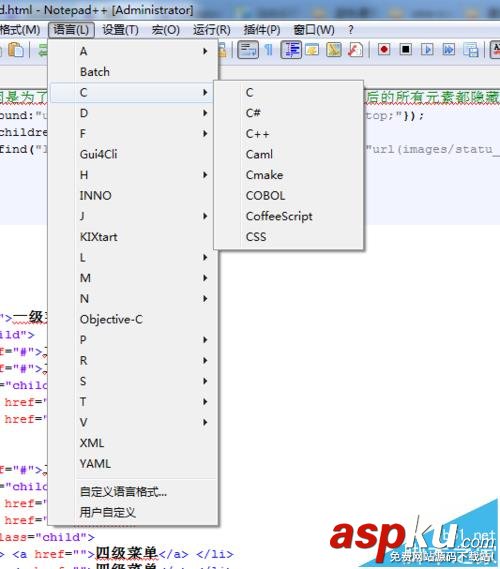Expand the F language submenu
The image size is (500, 569).
(133, 134)
